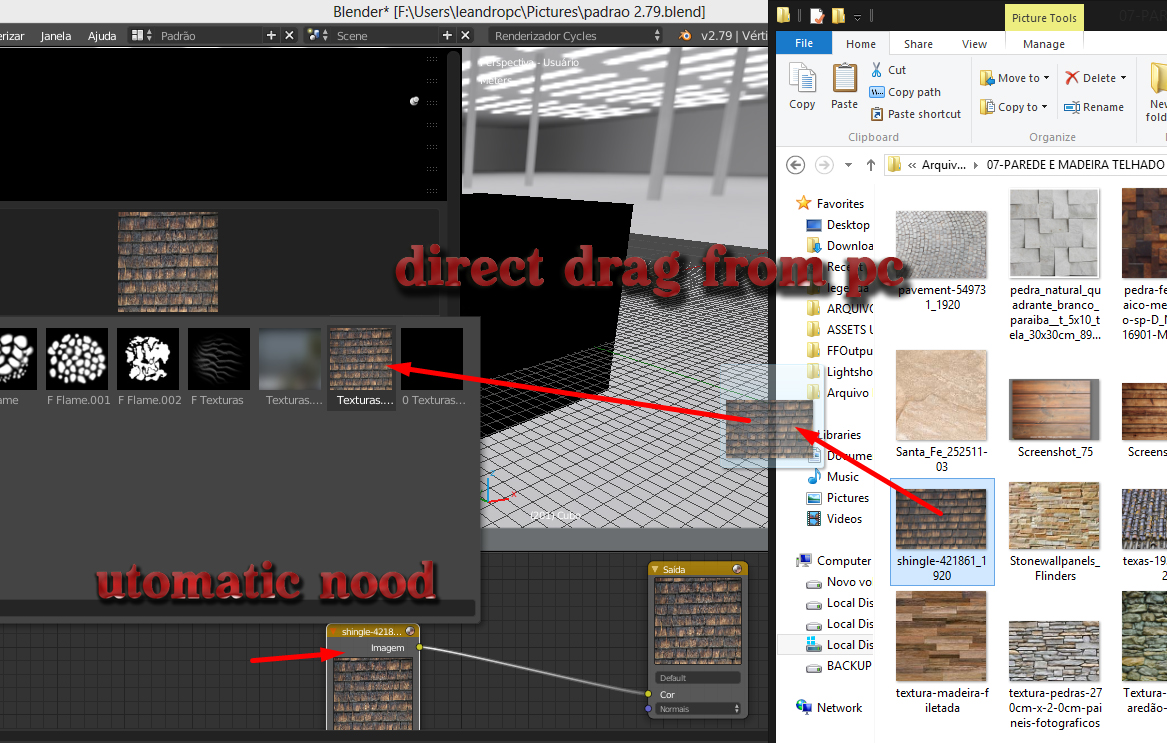
Task: Click the Cor input socket on Saída node
Action: coord(648,694)
